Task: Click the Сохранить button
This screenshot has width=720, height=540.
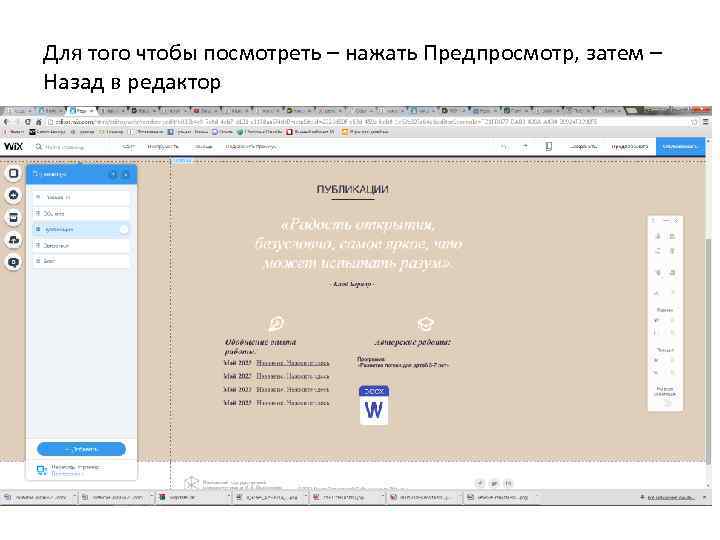Action: click(584, 146)
